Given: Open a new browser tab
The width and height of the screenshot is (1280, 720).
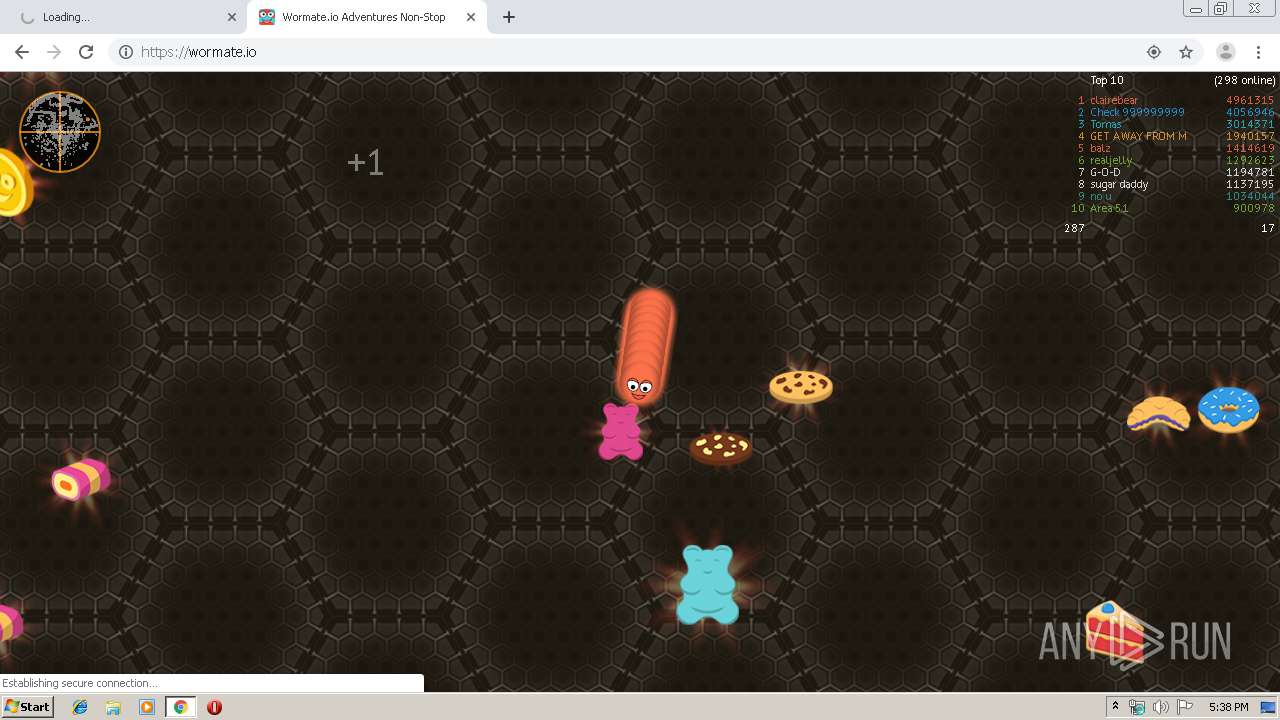Looking at the screenshot, I should [x=509, y=17].
